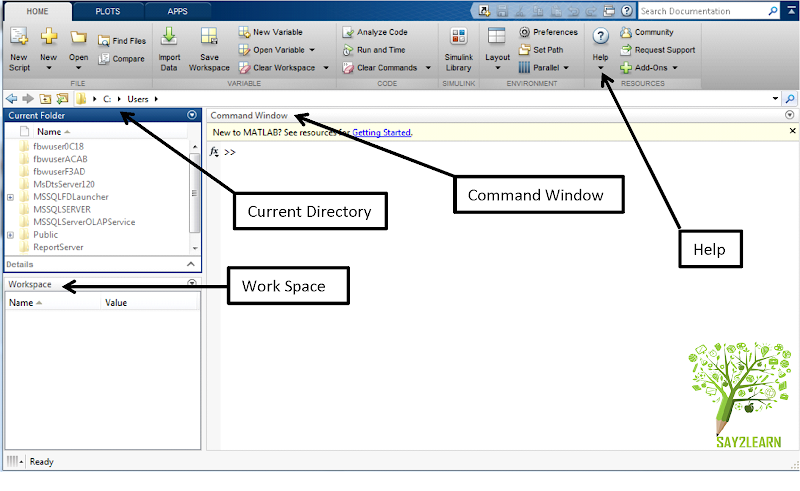Open the Compare tool
This screenshot has width=800, height=491.
[121, 59]
